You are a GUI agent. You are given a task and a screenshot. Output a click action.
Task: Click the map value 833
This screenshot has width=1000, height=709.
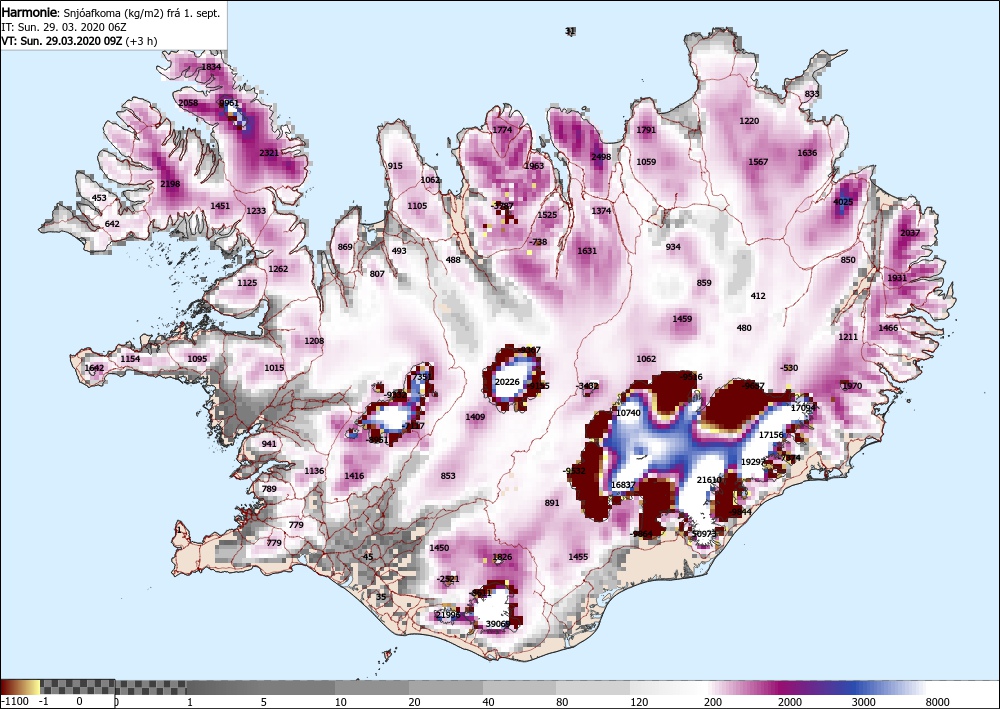[x=812, y=94]
